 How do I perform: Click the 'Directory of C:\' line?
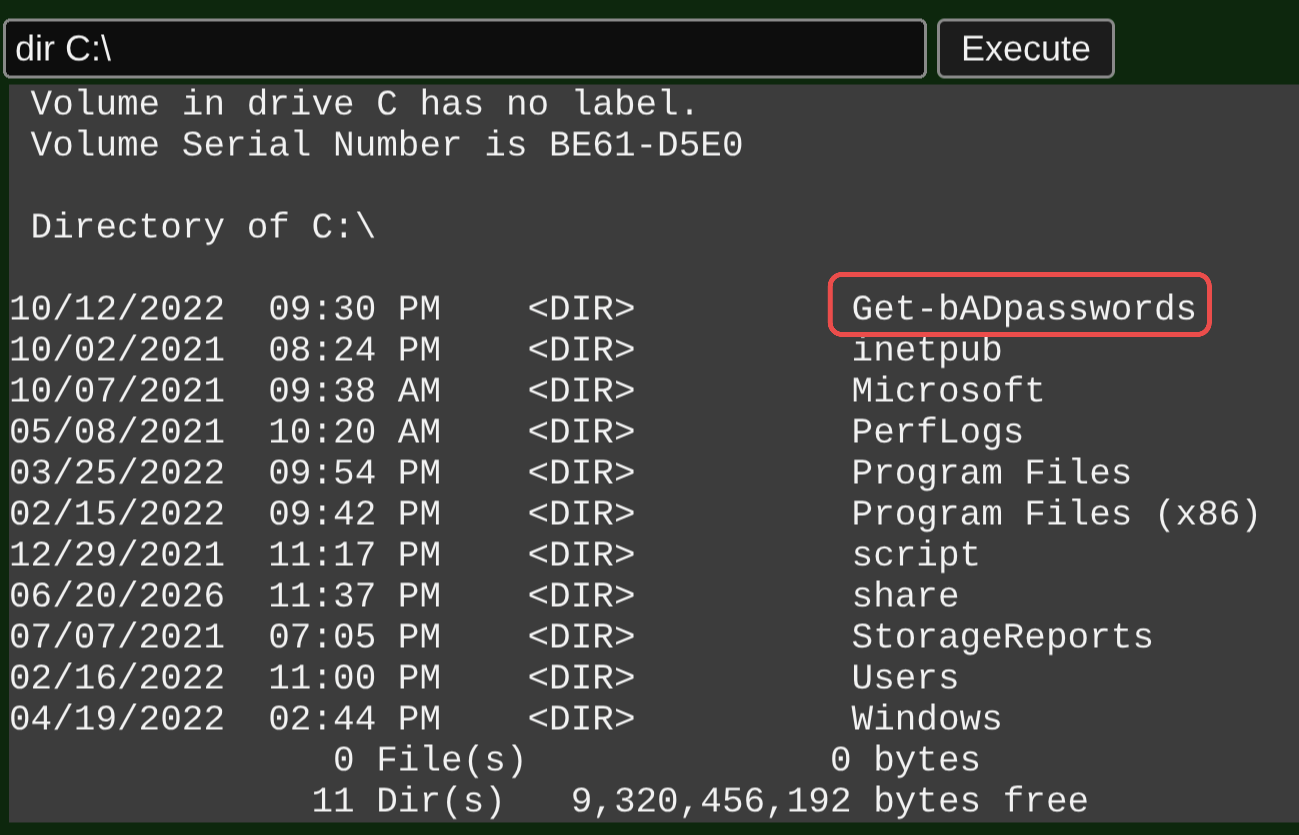click(x=203, y=227)
